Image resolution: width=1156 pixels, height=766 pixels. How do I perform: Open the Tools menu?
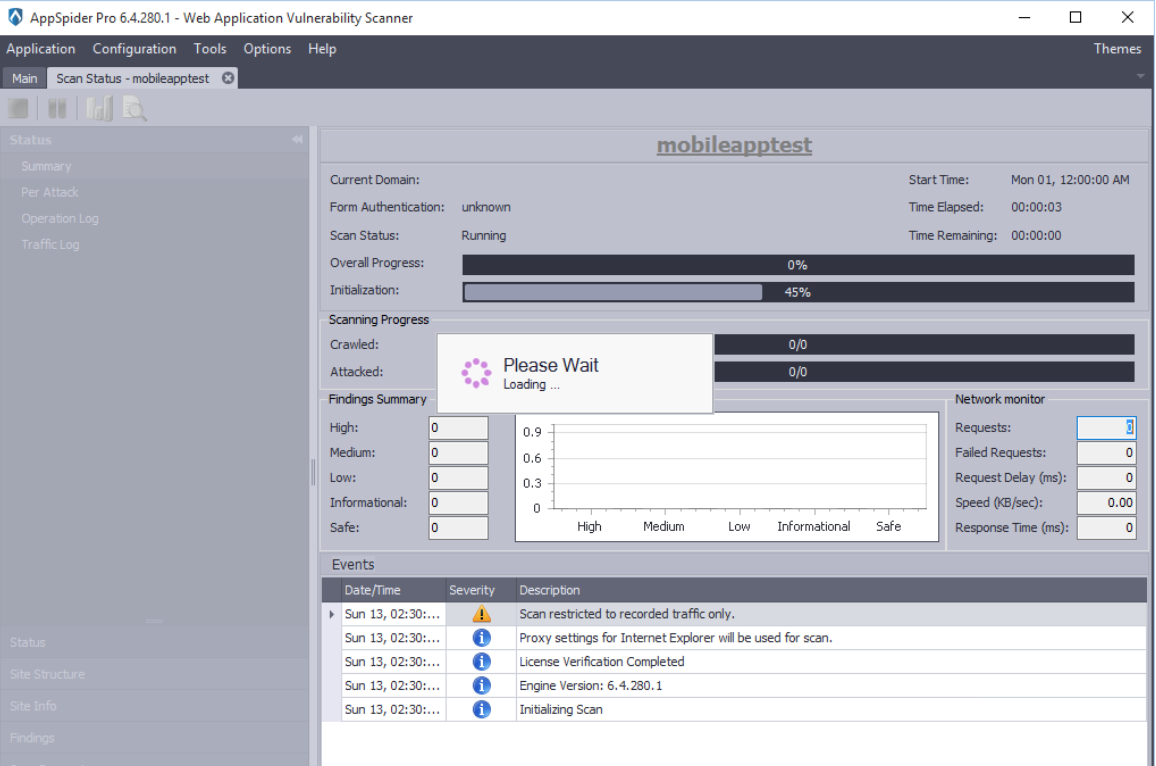pyautogui.click(x=210, y=49)
